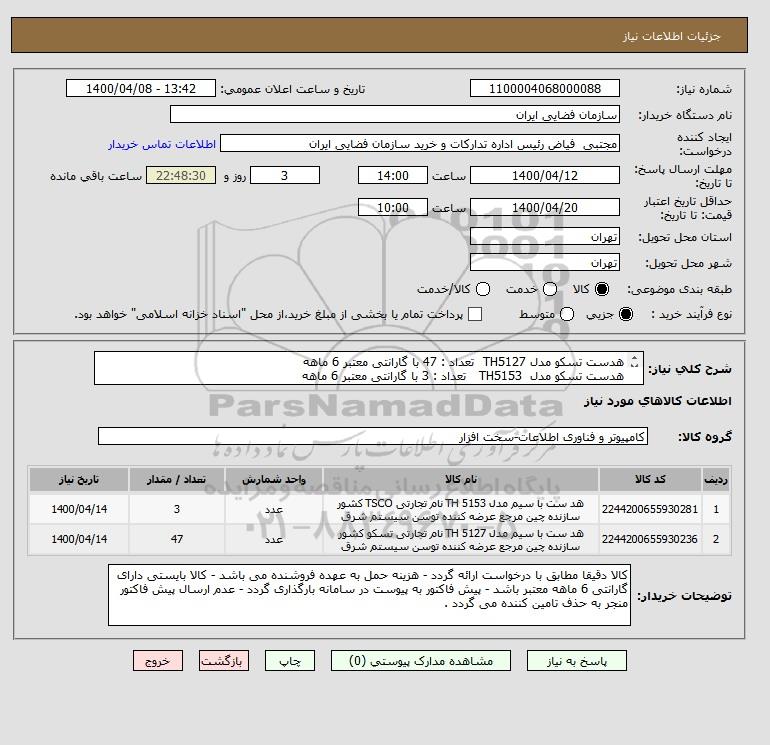Click the goods group field سخت افزار
This screenshot has width=770, height=745.
click(x=373, y=436)
